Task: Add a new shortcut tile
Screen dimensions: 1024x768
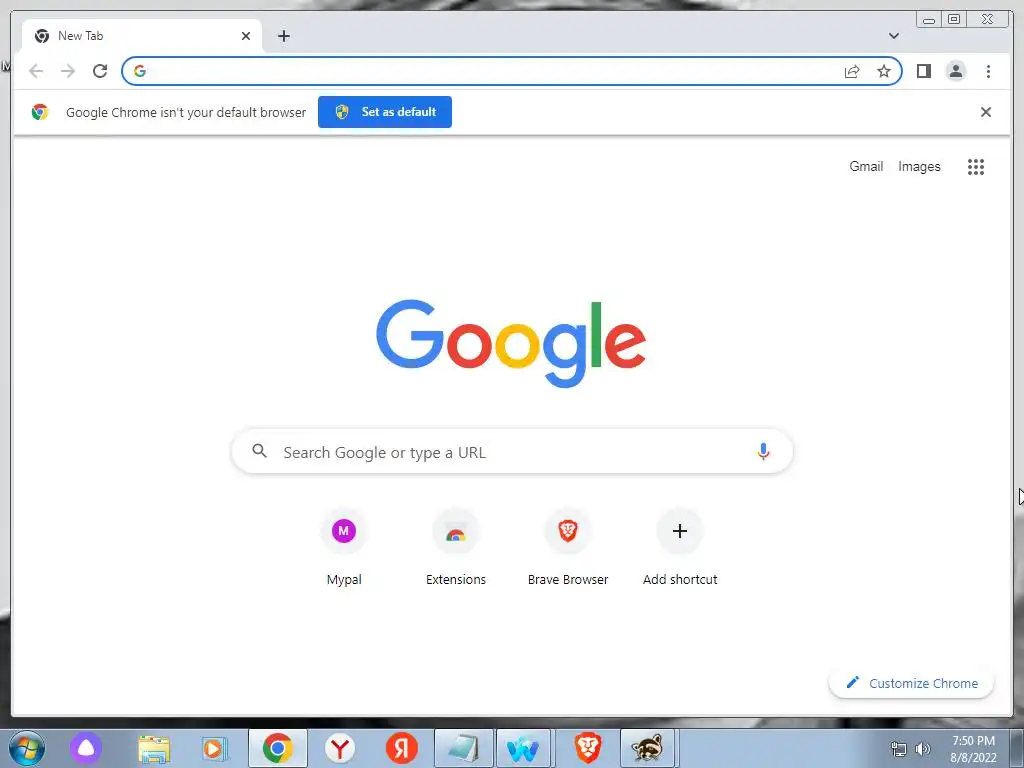Action: click(x=680, y=548)
